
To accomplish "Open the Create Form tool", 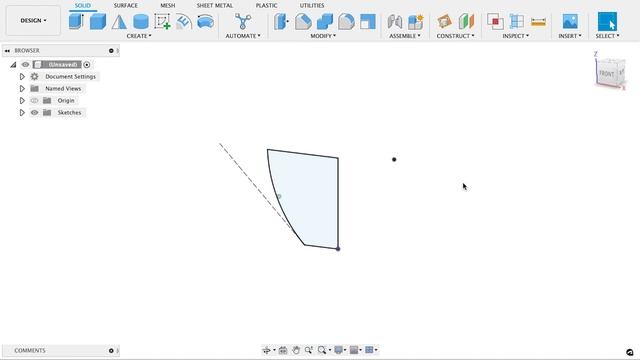I will point(205,21).
